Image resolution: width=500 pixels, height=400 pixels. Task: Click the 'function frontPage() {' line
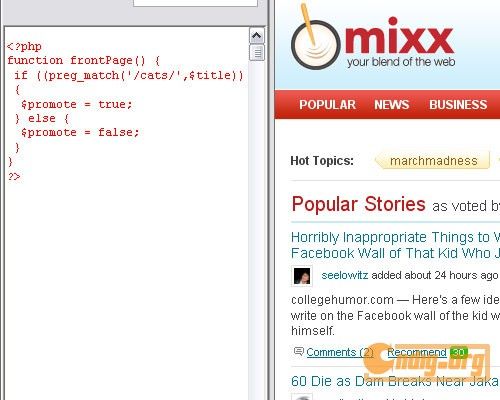[83, 61]
